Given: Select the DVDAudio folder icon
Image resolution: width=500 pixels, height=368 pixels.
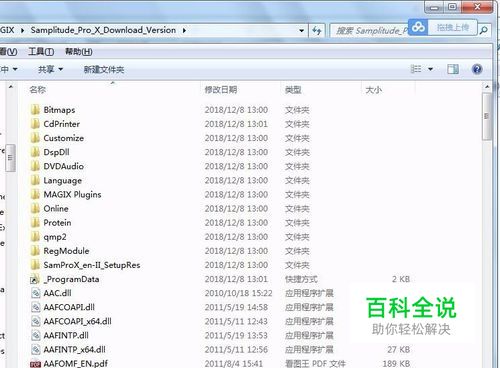Looking at the screenshot, I should (35, 166).
